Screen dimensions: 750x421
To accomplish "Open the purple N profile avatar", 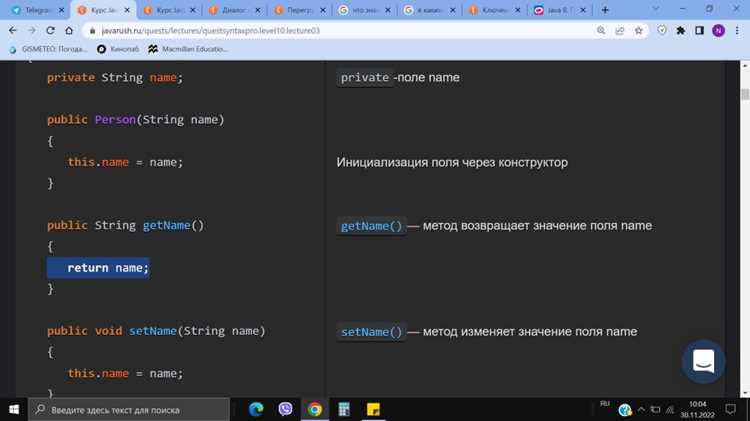I will coord(718,30).
